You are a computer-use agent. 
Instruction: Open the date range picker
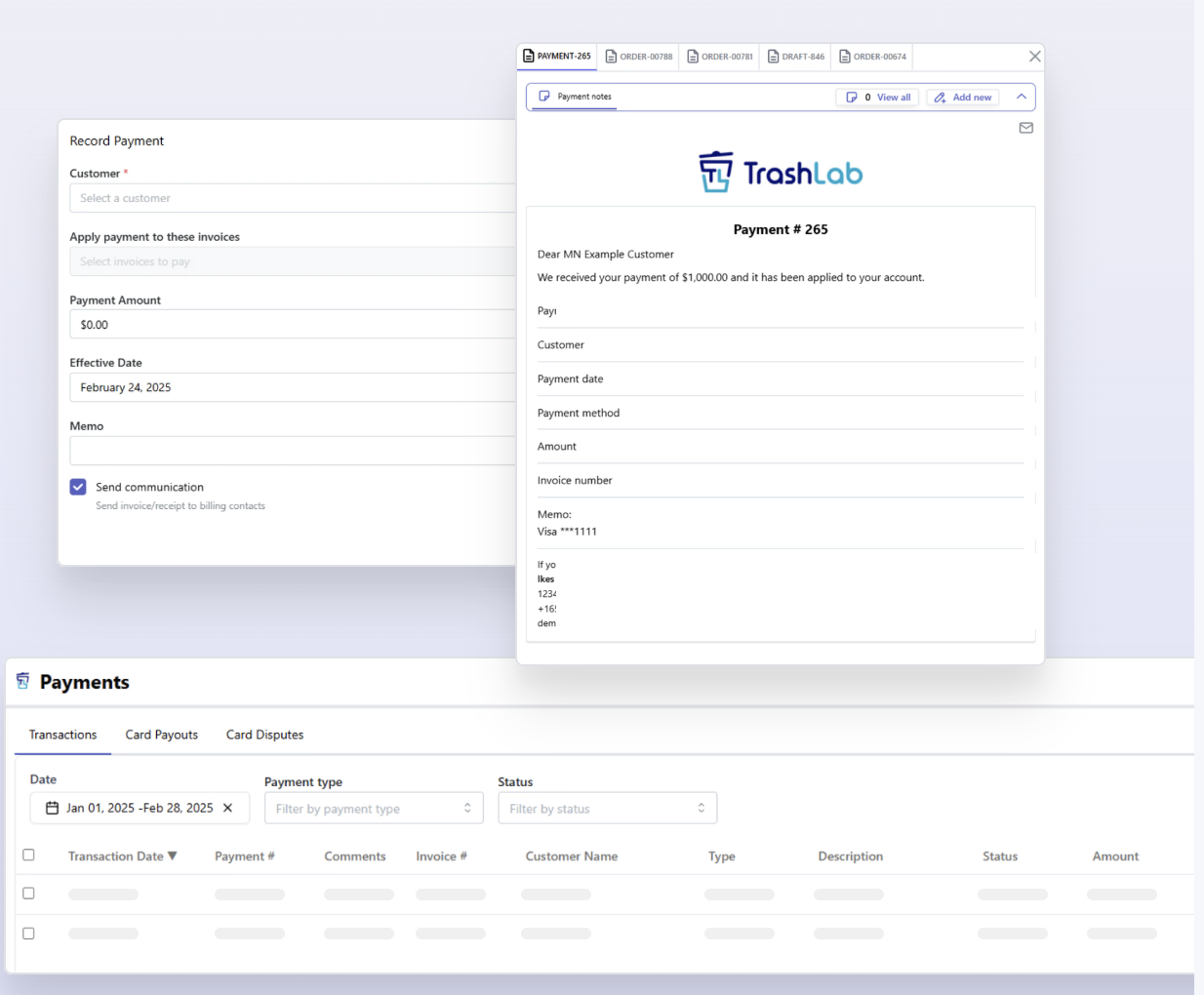coord(140,808)
